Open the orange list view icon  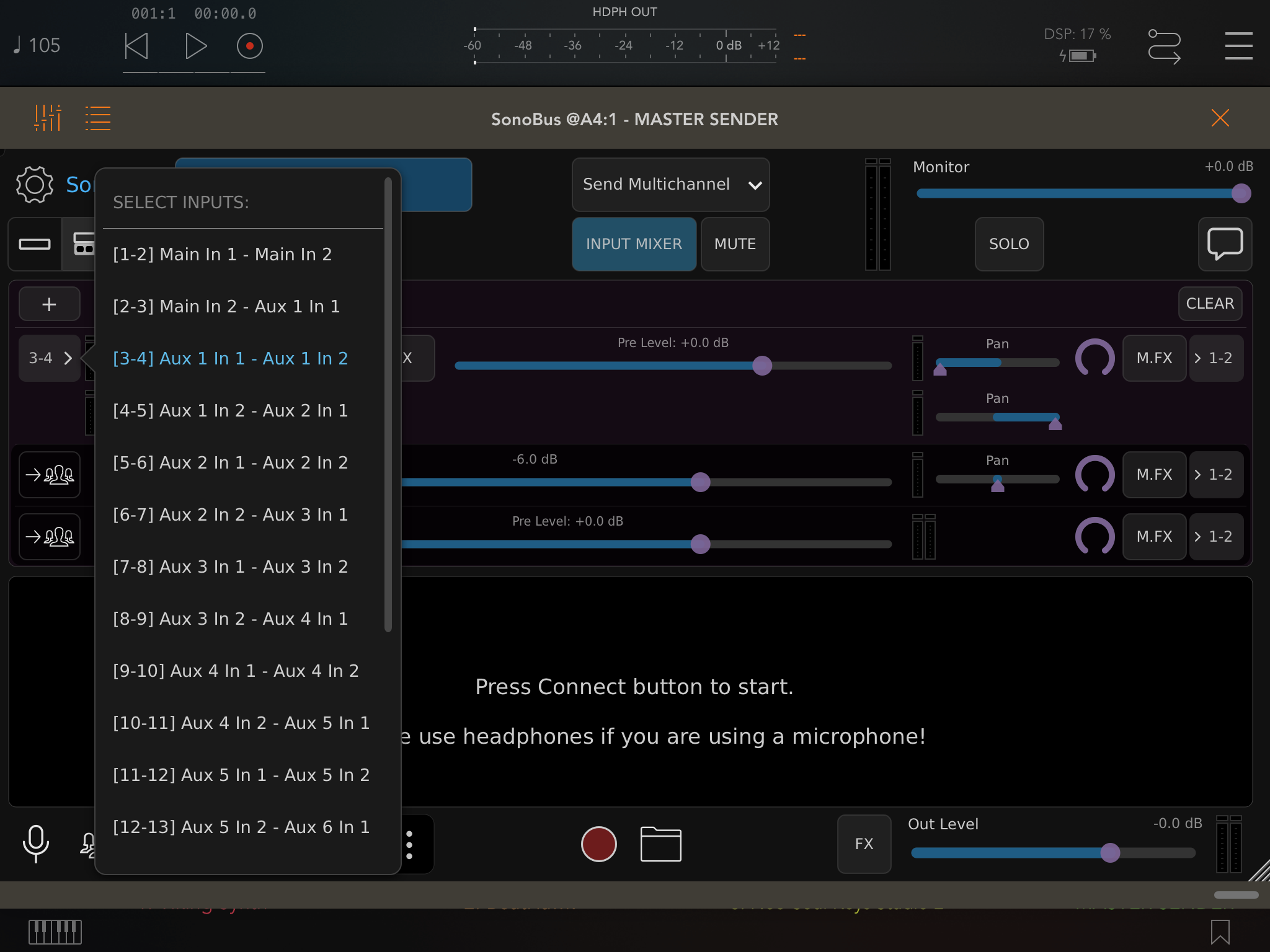[x=97, y=118]
